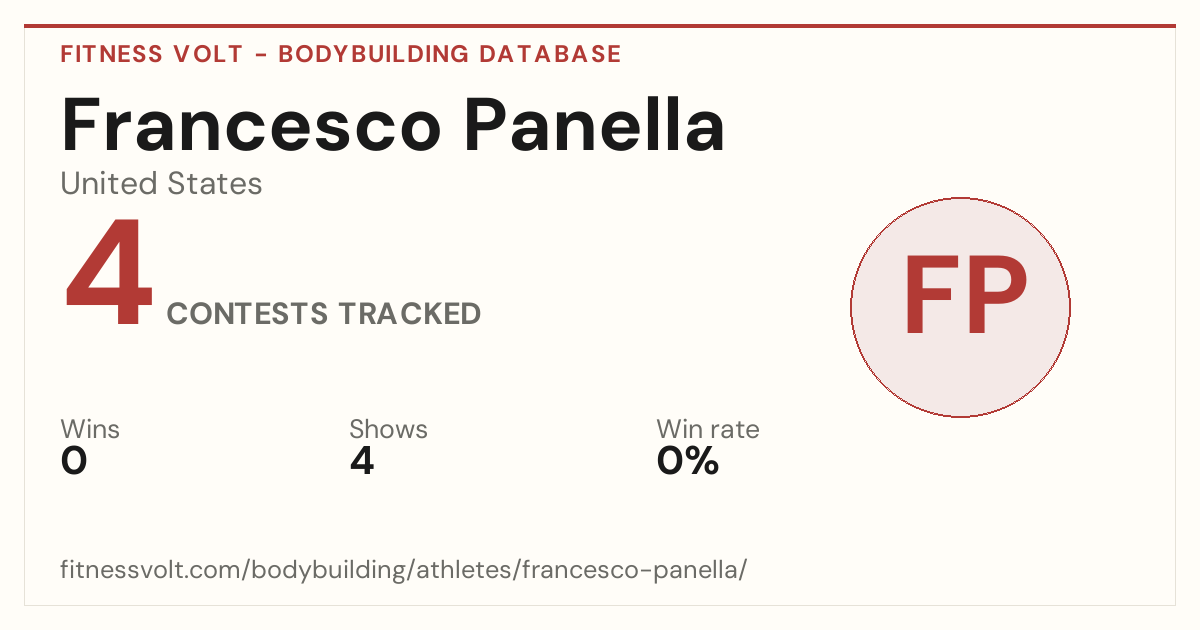Open the fitnessvolt.com athlete URL

pyautogui.click(x=404, y=570)
